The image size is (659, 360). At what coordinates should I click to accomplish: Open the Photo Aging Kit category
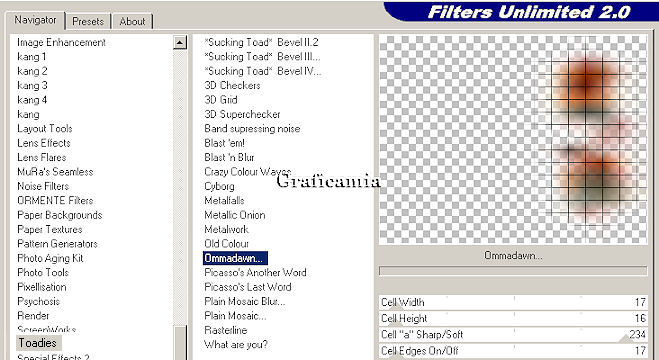point(50,258)
